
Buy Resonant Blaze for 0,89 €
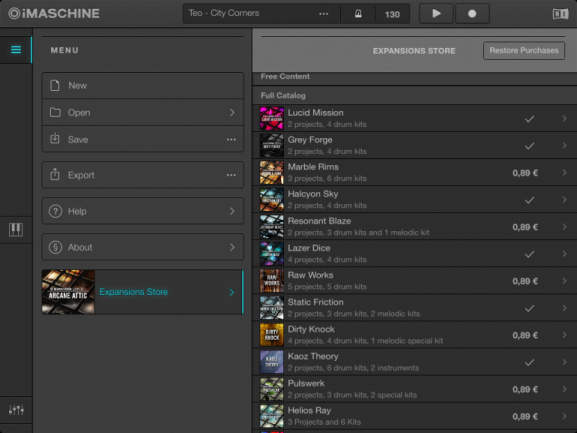[x=525, y=227]
